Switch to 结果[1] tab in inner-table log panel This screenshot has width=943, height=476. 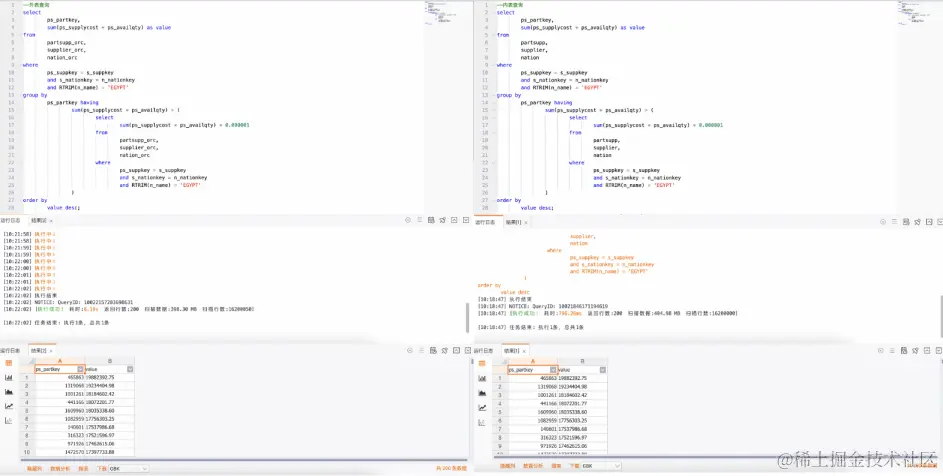point(513,222)
